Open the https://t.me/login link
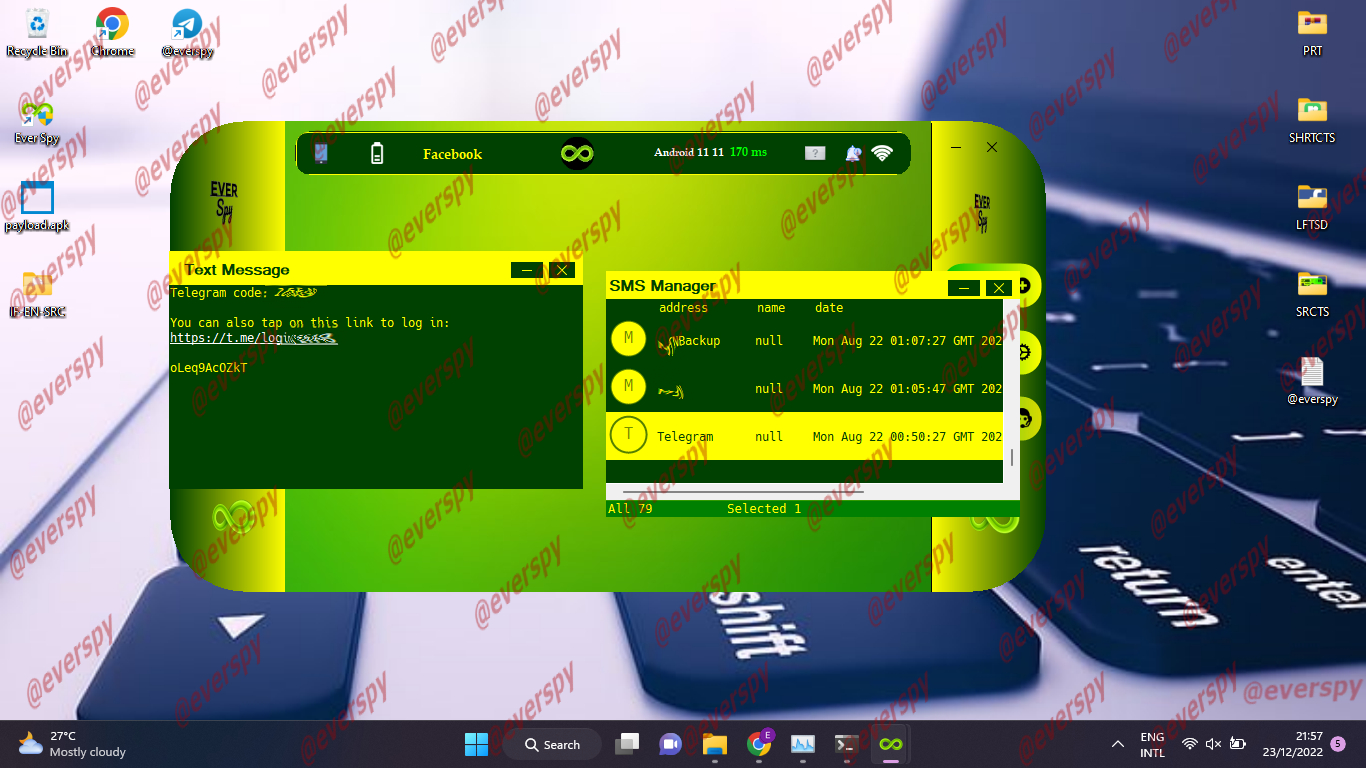The image size is (1366, 768). point(253,338)
